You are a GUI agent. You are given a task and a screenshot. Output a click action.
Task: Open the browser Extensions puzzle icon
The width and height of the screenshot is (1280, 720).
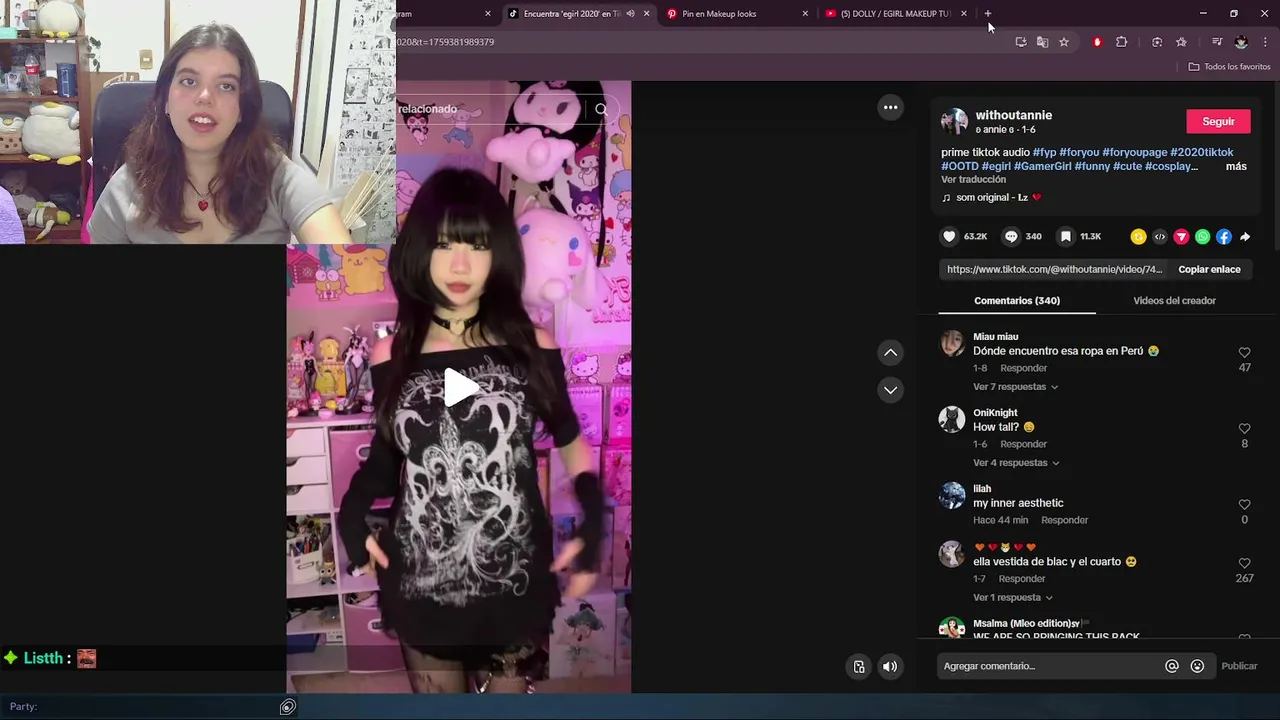tap(1121, 42)
